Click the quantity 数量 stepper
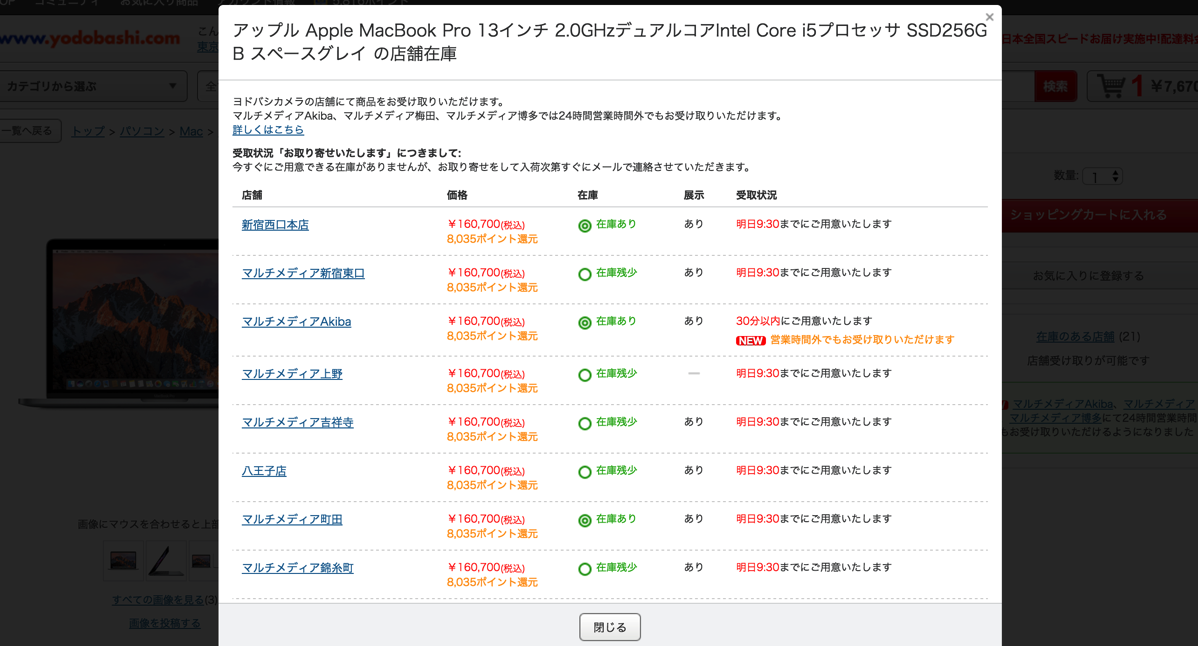The height and width of the screenshot is (646, 1198). (x=1102, y=176)
